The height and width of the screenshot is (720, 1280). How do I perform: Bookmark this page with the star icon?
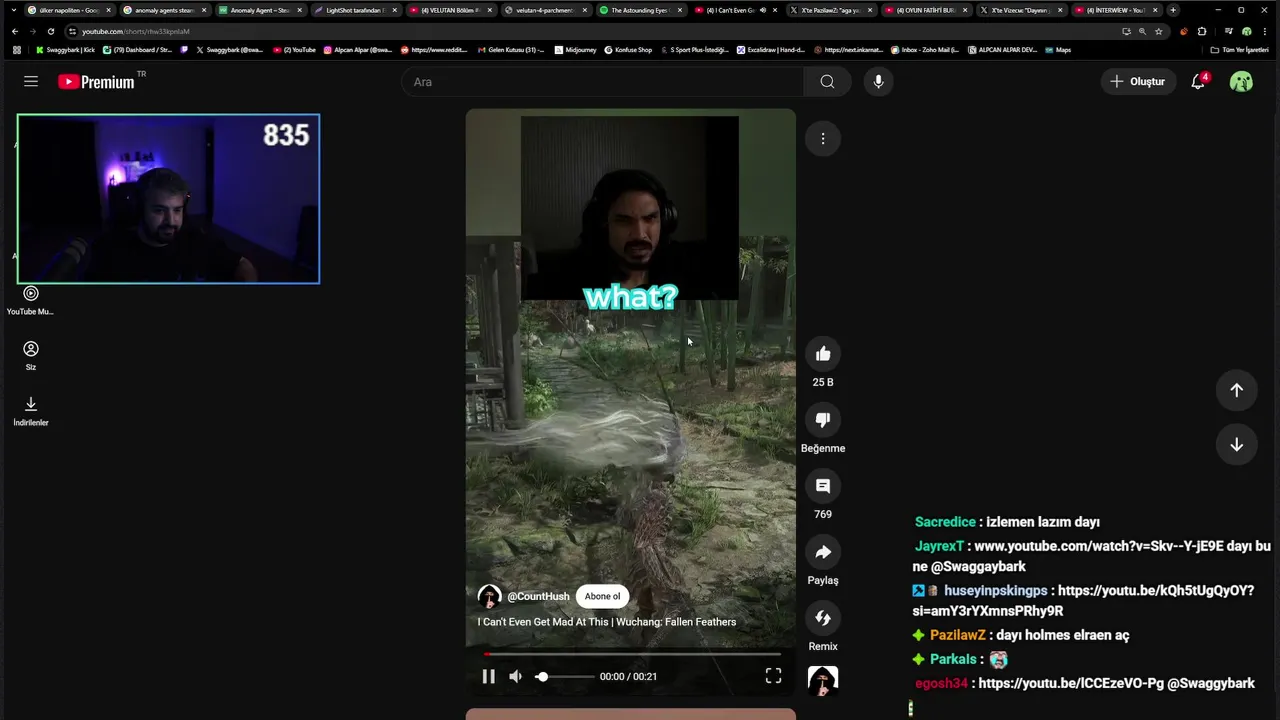point(1159,31)
